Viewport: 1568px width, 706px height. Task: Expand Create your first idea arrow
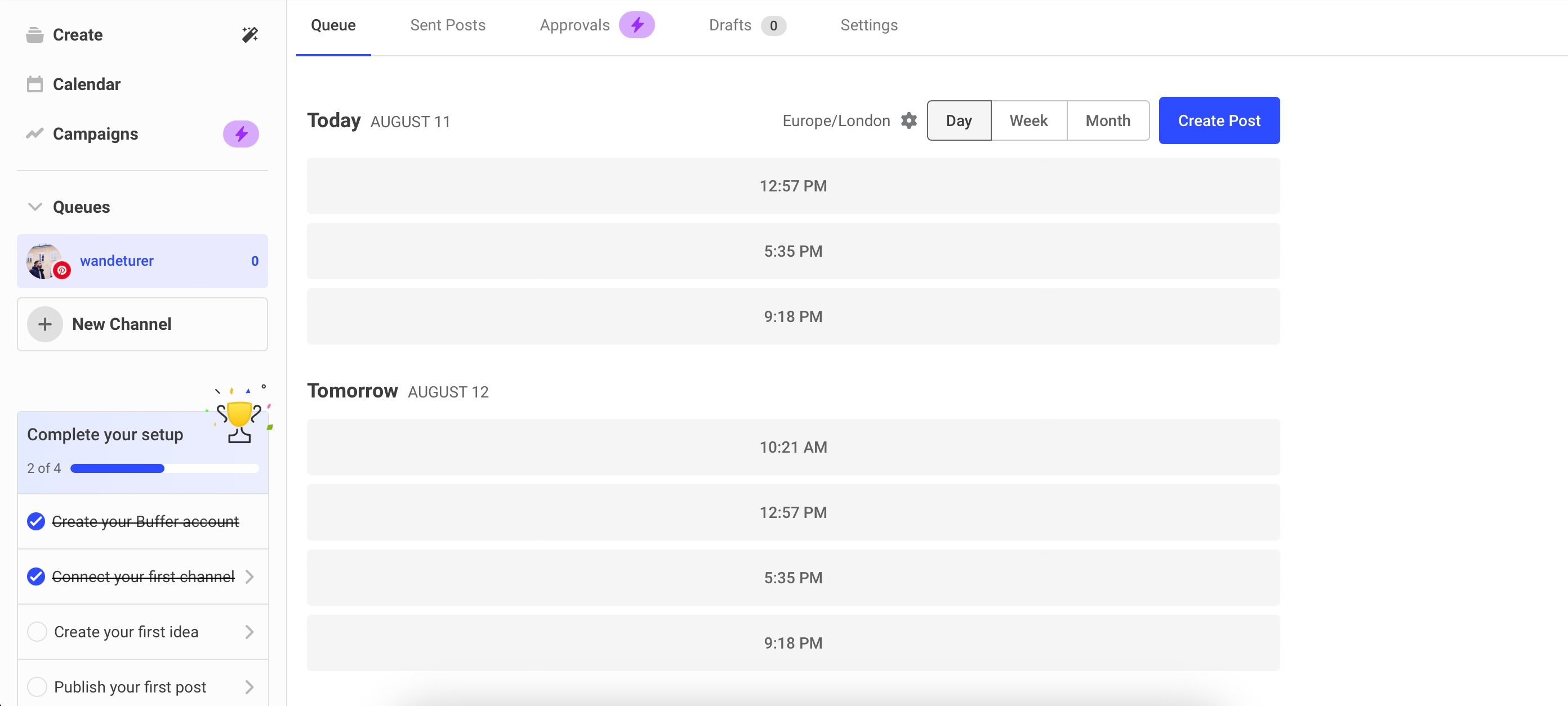(250, 632)
